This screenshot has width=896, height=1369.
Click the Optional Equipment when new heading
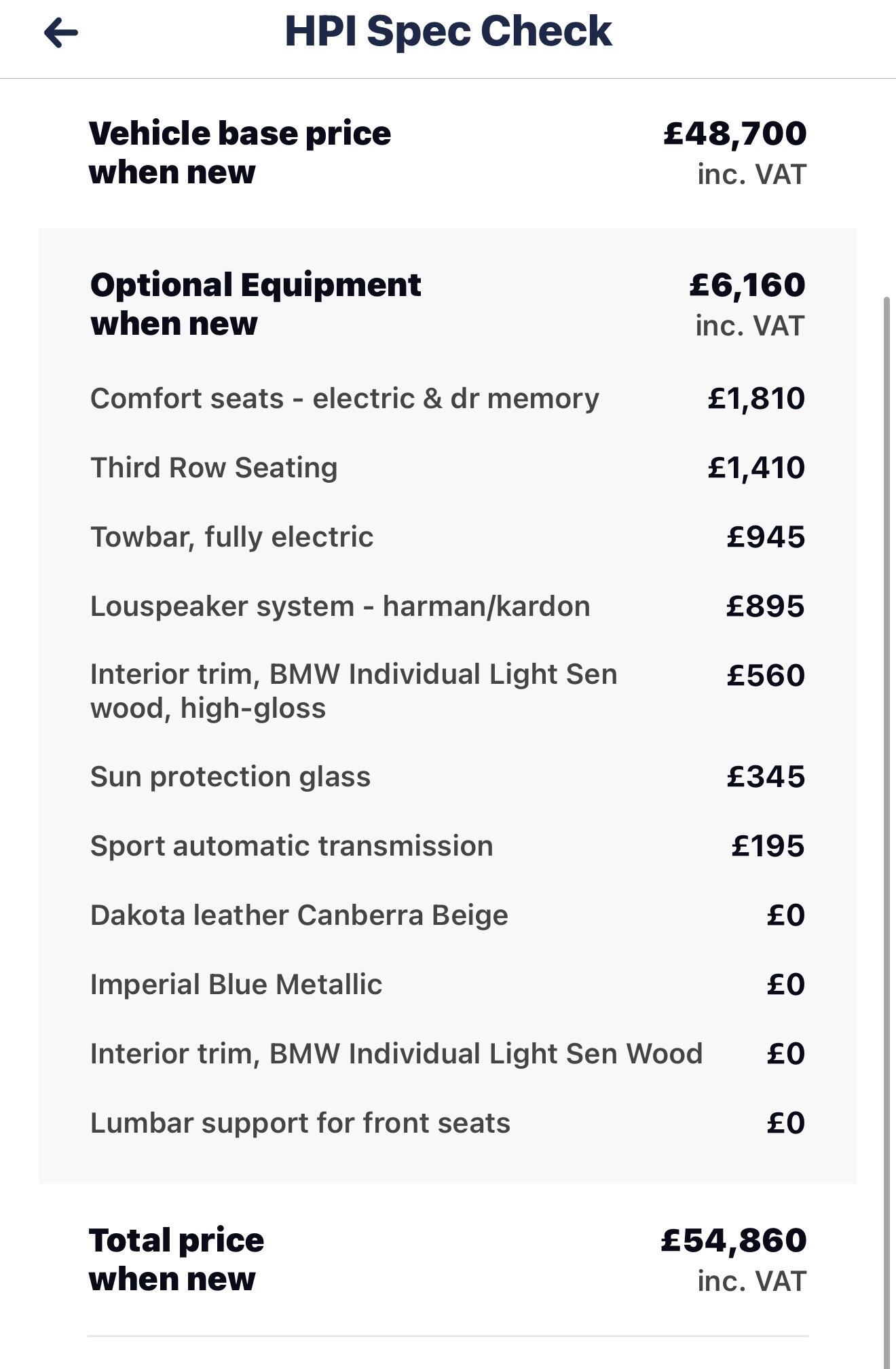pyautogui.click(x=257, y=304)
